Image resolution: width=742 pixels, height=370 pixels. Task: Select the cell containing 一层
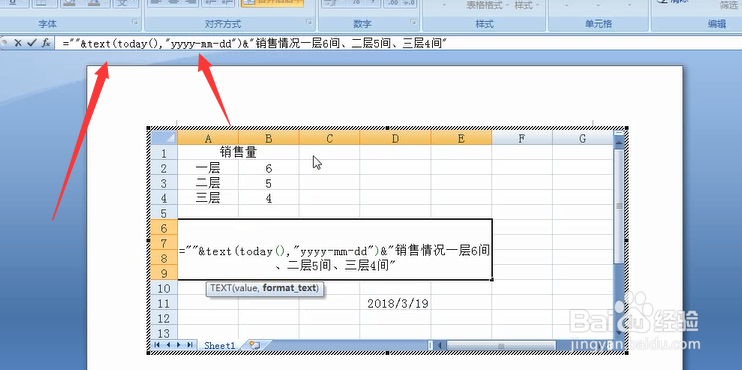[x=208, y=168]
